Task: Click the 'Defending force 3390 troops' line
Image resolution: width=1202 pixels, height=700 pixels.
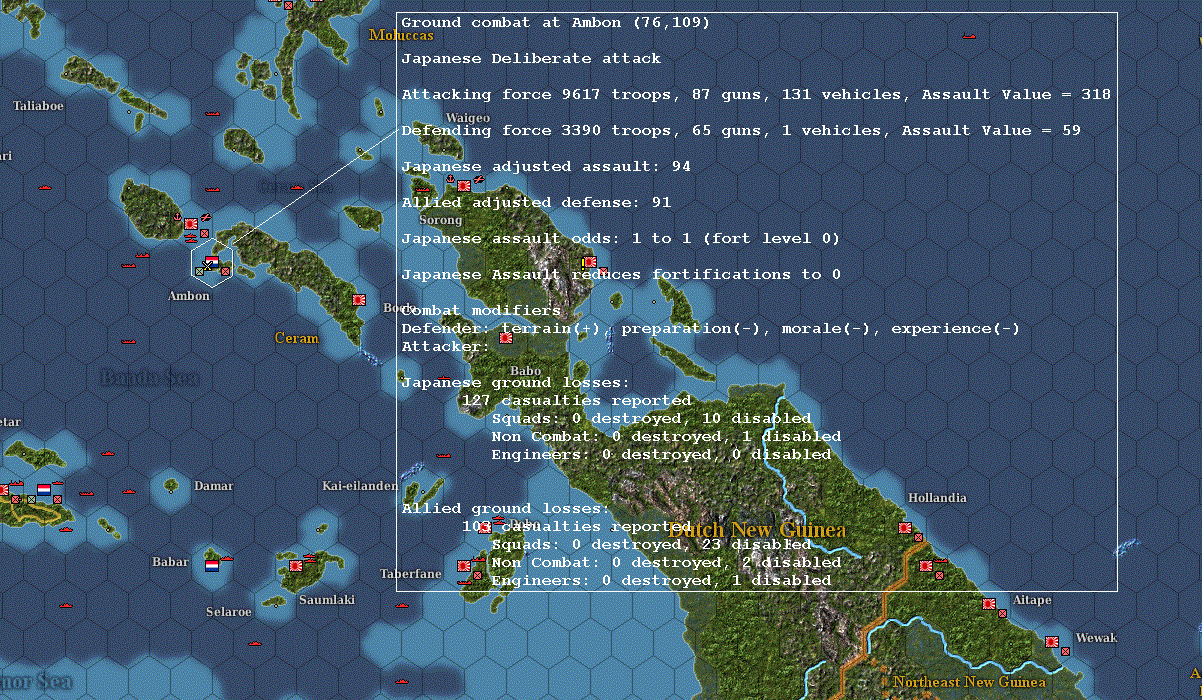Action: tap(741, 131)
